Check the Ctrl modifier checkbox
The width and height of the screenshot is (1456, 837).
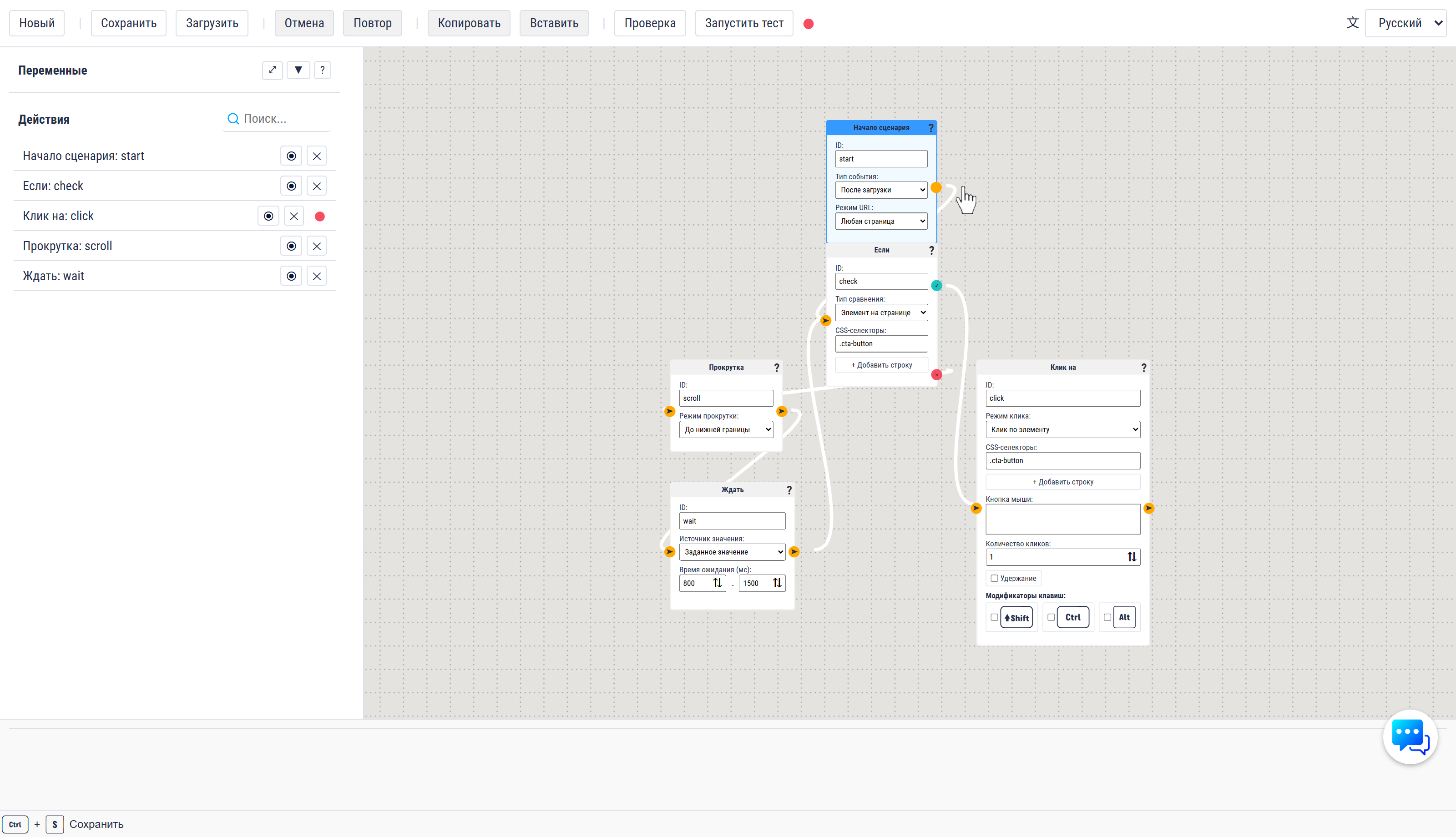click(1051, 617)
